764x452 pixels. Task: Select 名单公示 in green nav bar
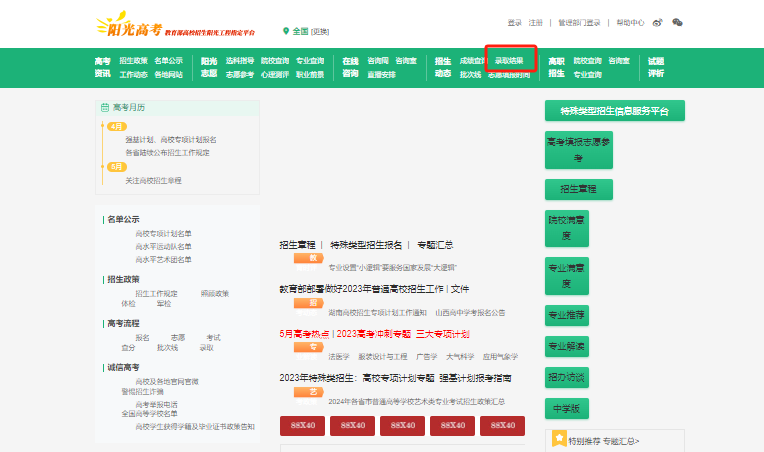[x=169, y=61]
